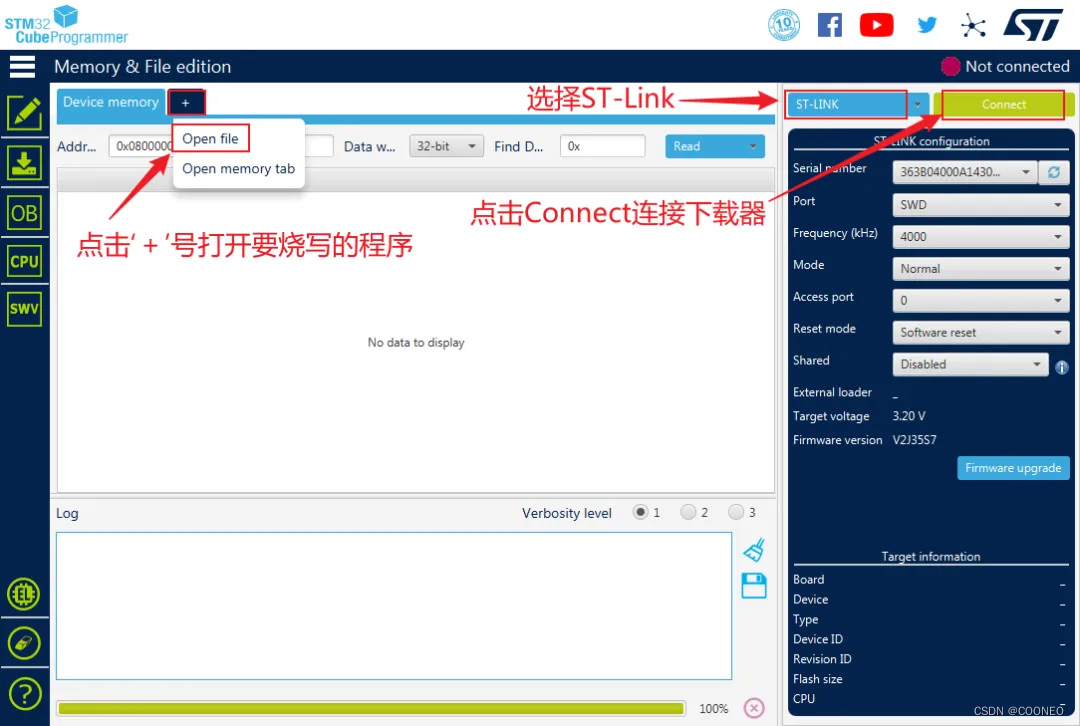This screenshot has width=1080, height=726.
Task: Switch to the Device memory tab
Action: point(111,102)
